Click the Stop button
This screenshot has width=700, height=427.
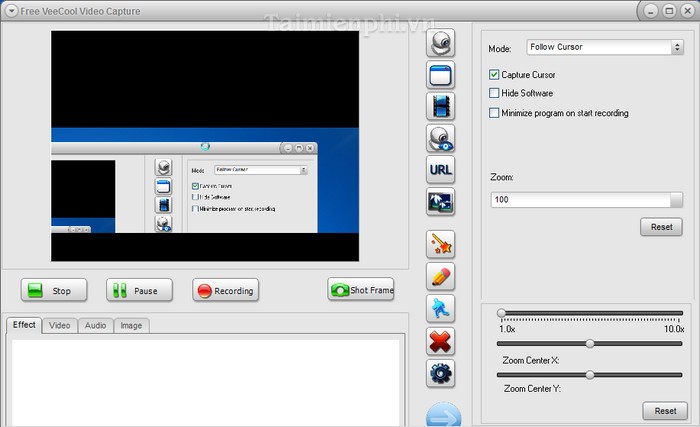click(x=54, y=290)
